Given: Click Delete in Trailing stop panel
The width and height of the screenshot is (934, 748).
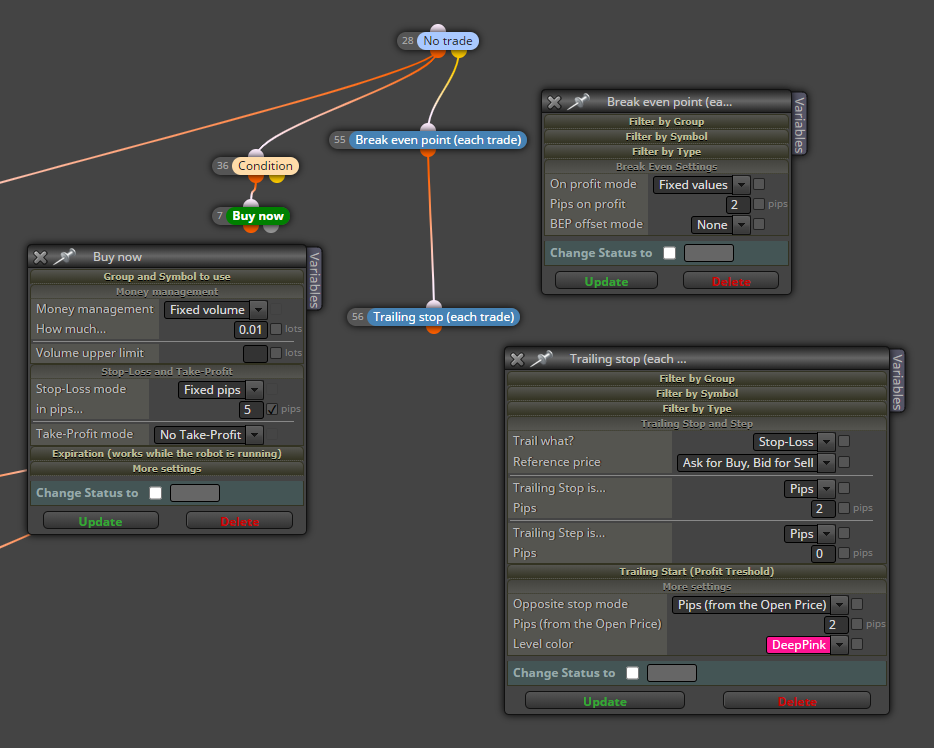Looking at the screenshot, I should point(797,701).
